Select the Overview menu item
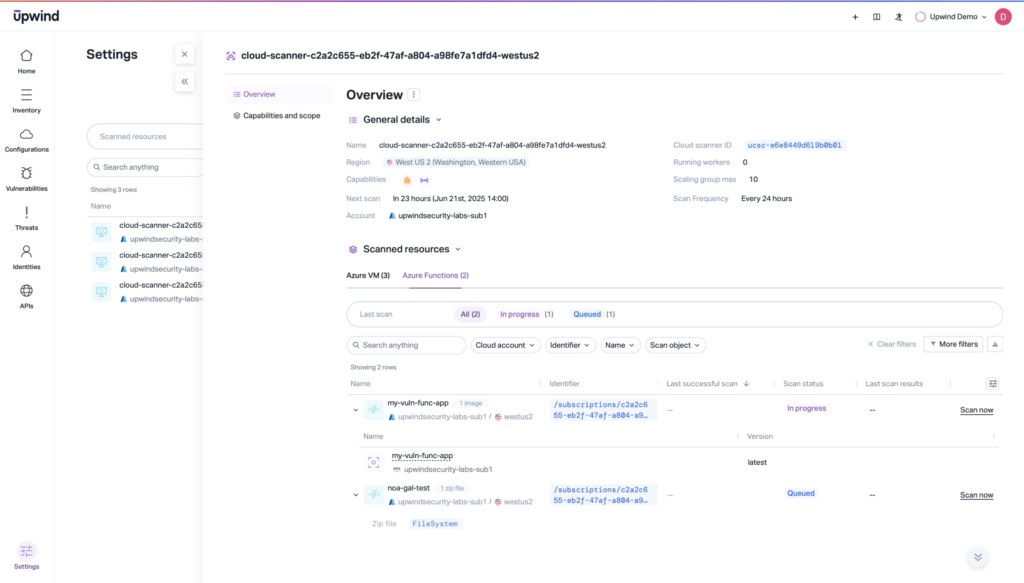The image size is (1024, 583). (x=279, y=95)
